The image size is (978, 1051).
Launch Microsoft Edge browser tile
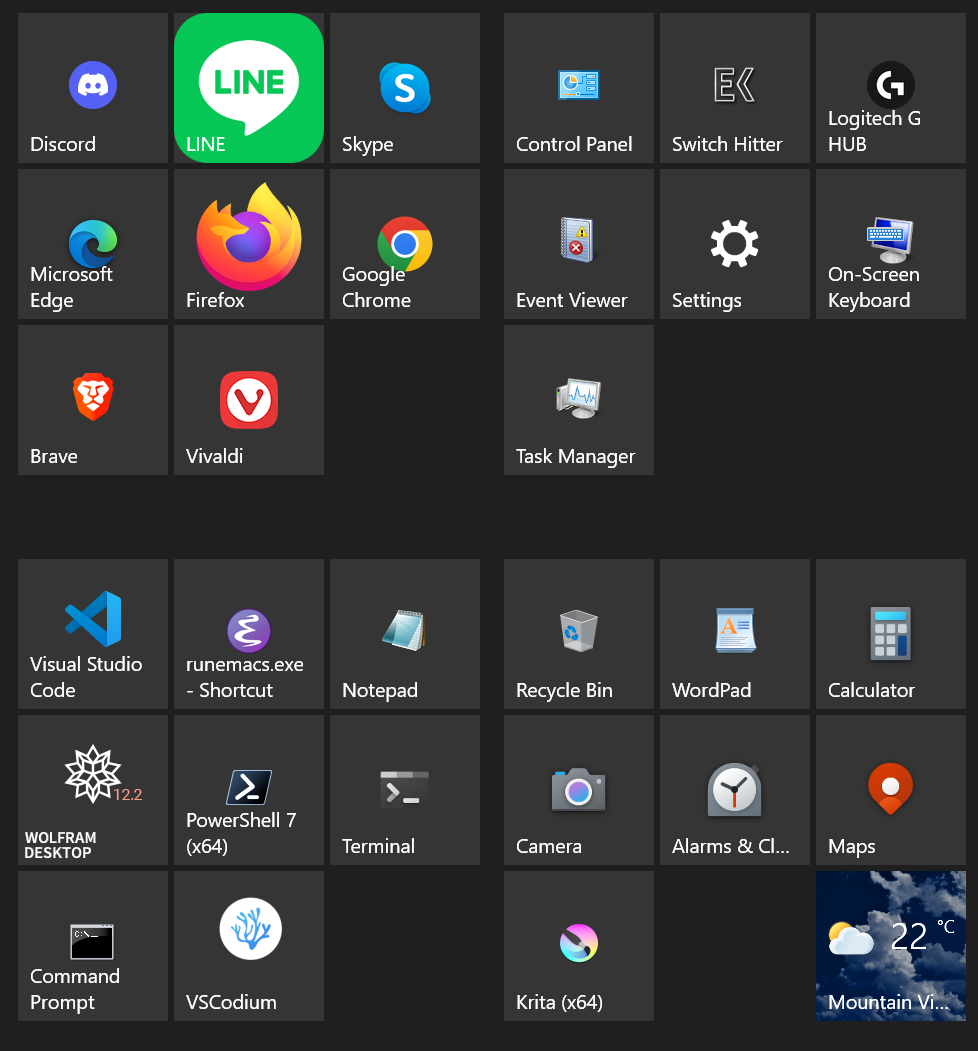click(x=93, y=244)
